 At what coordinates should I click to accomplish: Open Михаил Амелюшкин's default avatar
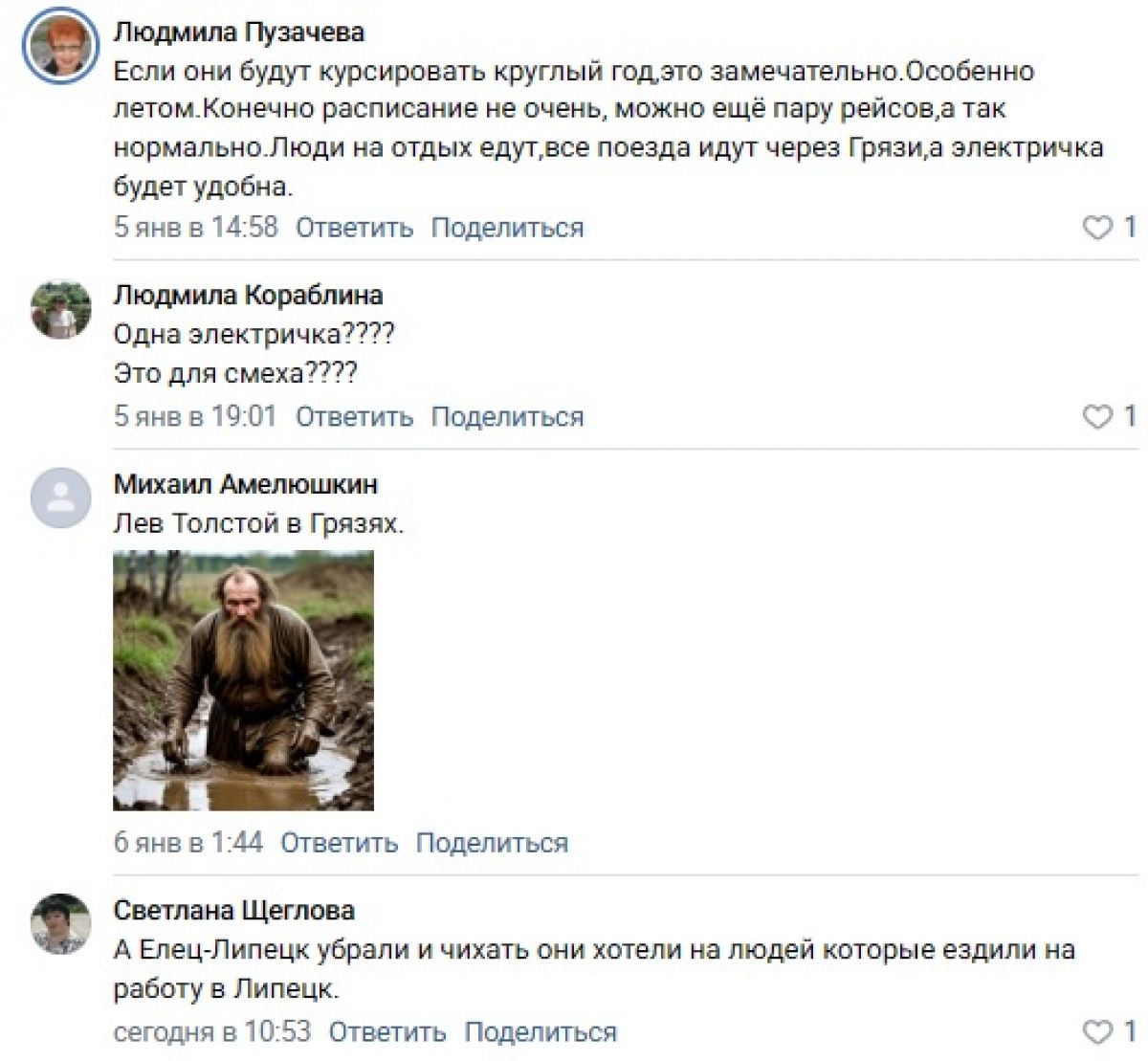tap(61, 497)
